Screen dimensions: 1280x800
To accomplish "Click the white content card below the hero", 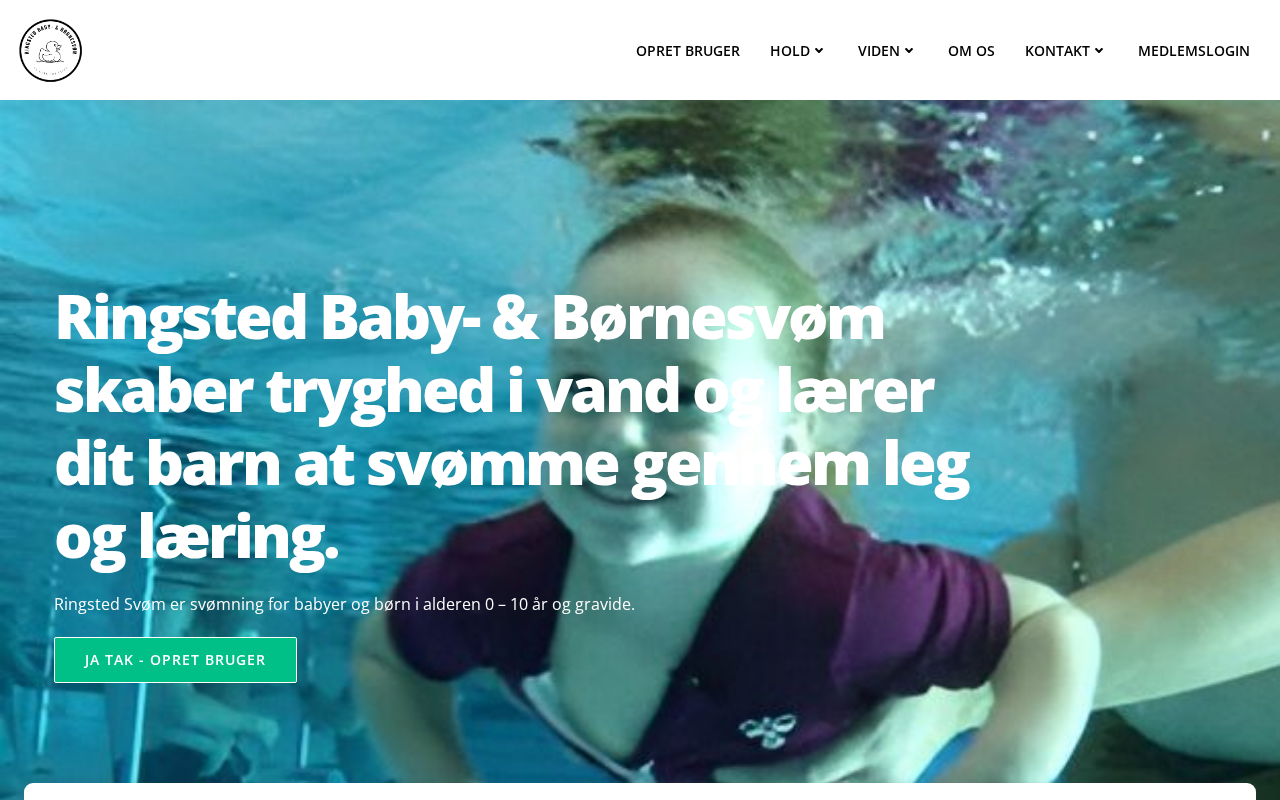I will 640,792.
